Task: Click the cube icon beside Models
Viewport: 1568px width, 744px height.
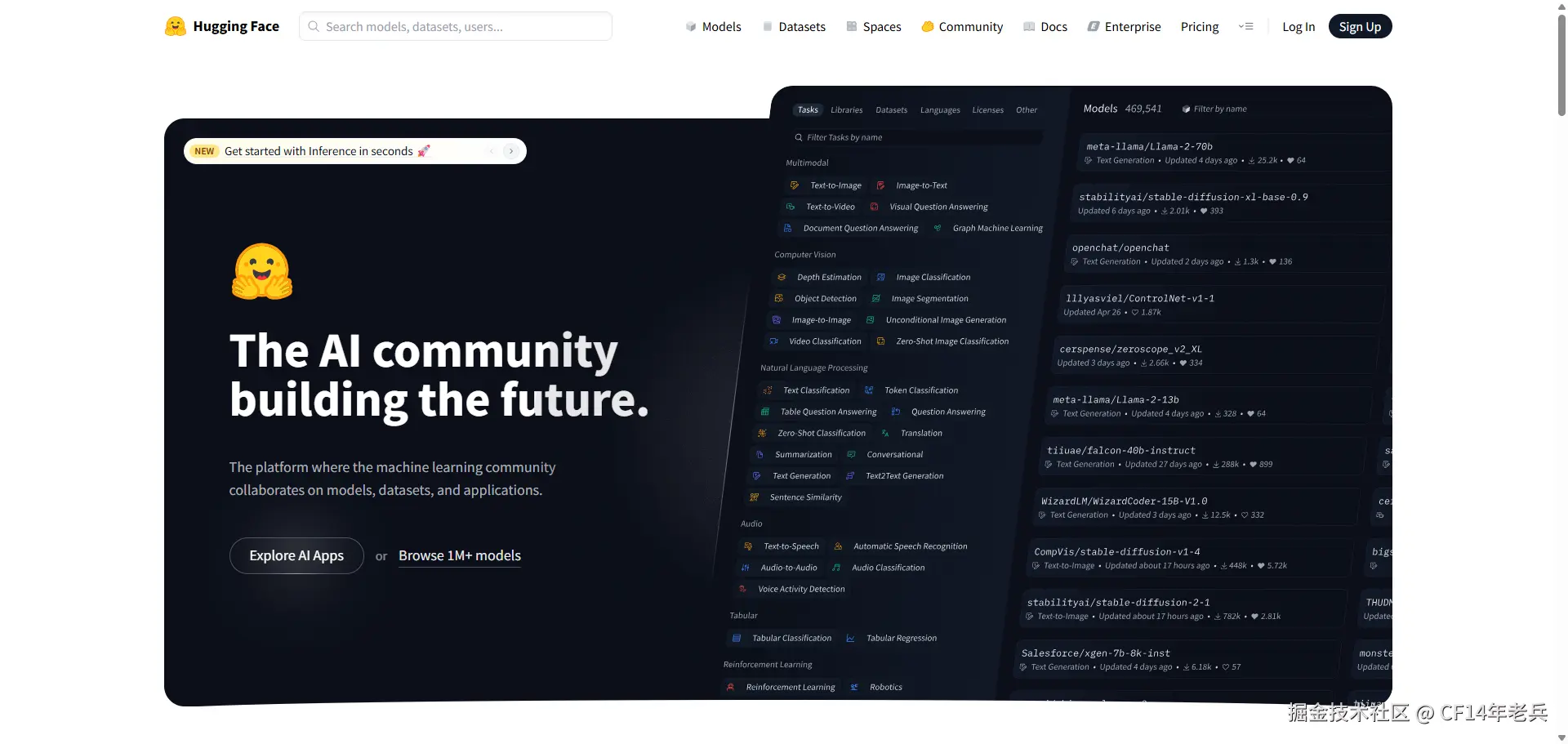Action: tap(691, 27)
